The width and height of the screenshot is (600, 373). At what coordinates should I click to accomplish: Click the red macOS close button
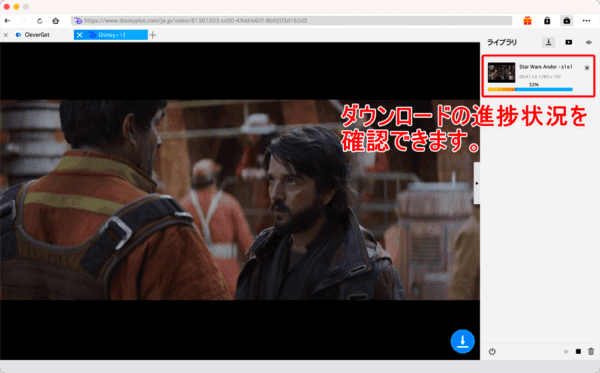7,7
